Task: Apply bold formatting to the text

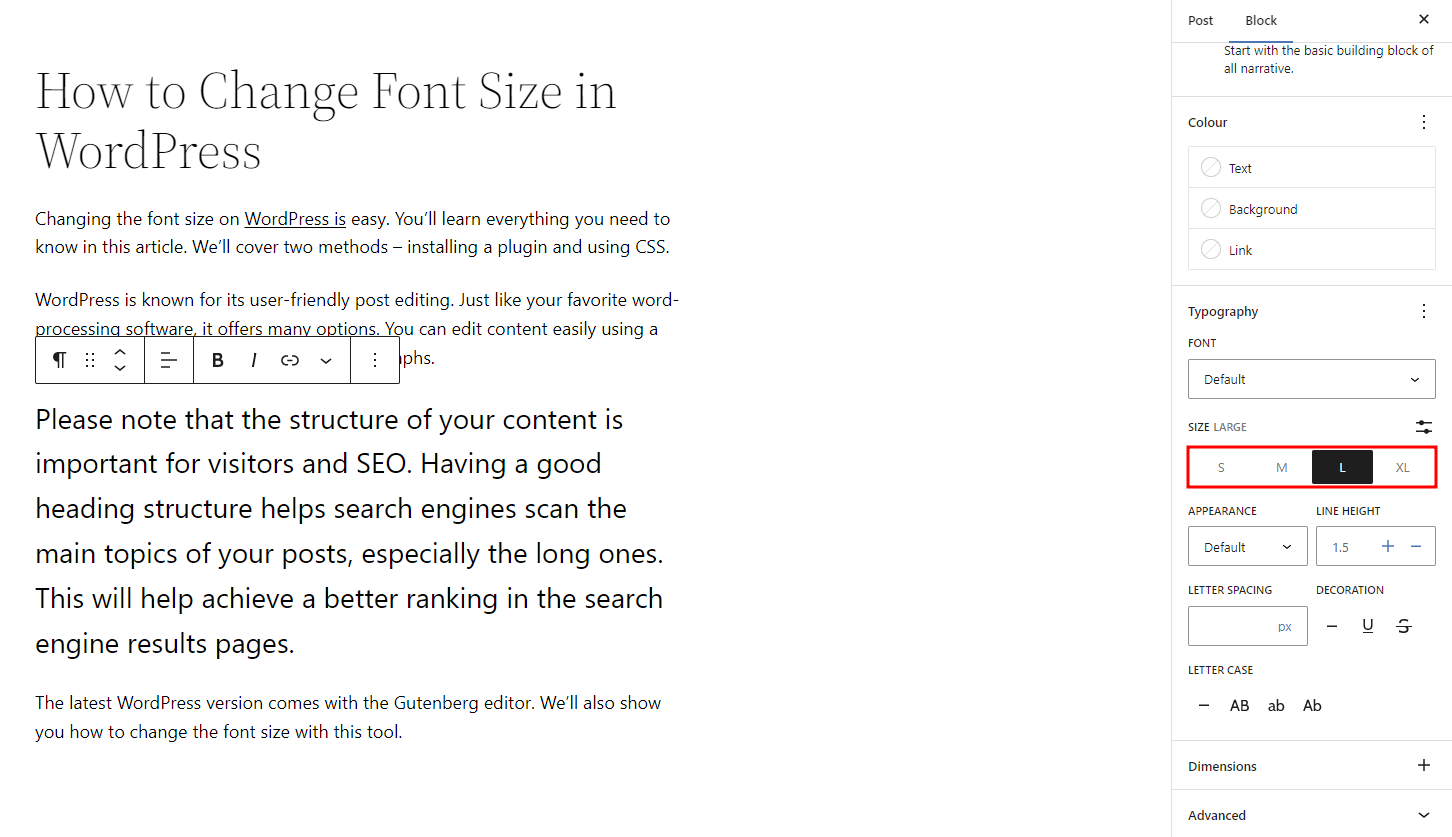Action: [218, 361]
